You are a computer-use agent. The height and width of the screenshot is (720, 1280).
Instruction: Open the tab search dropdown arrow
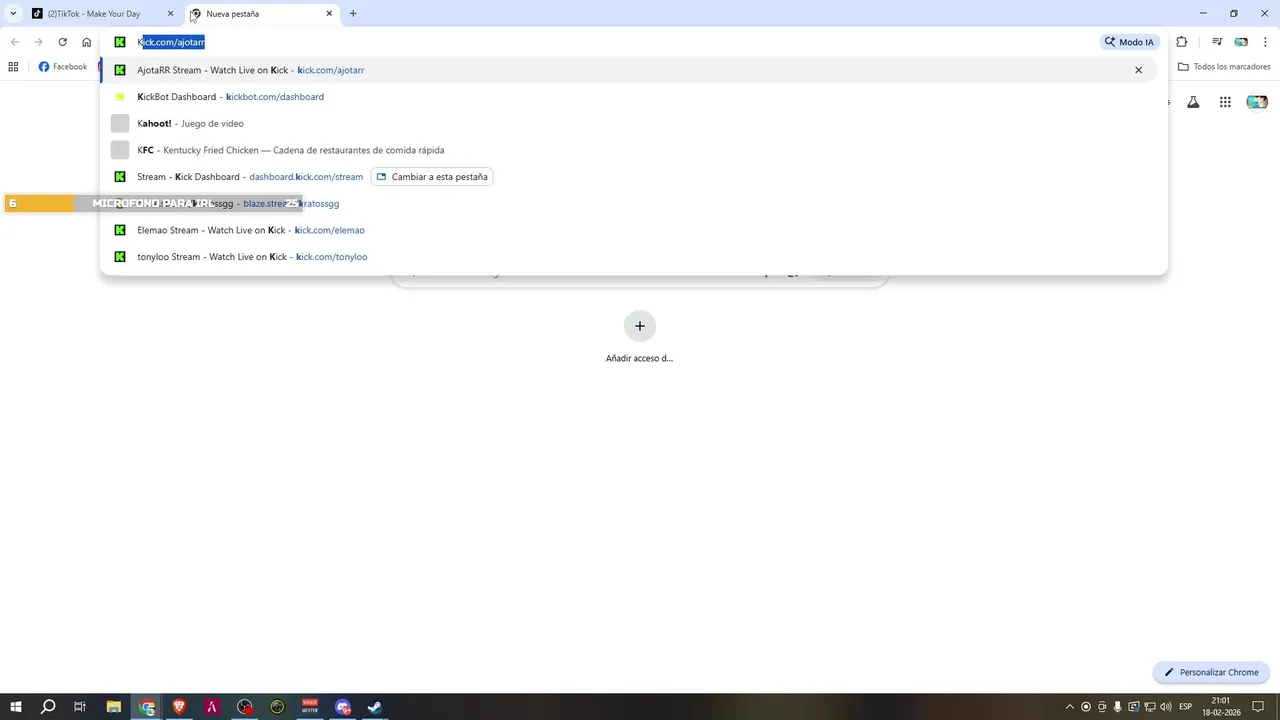tap(12, 14)
